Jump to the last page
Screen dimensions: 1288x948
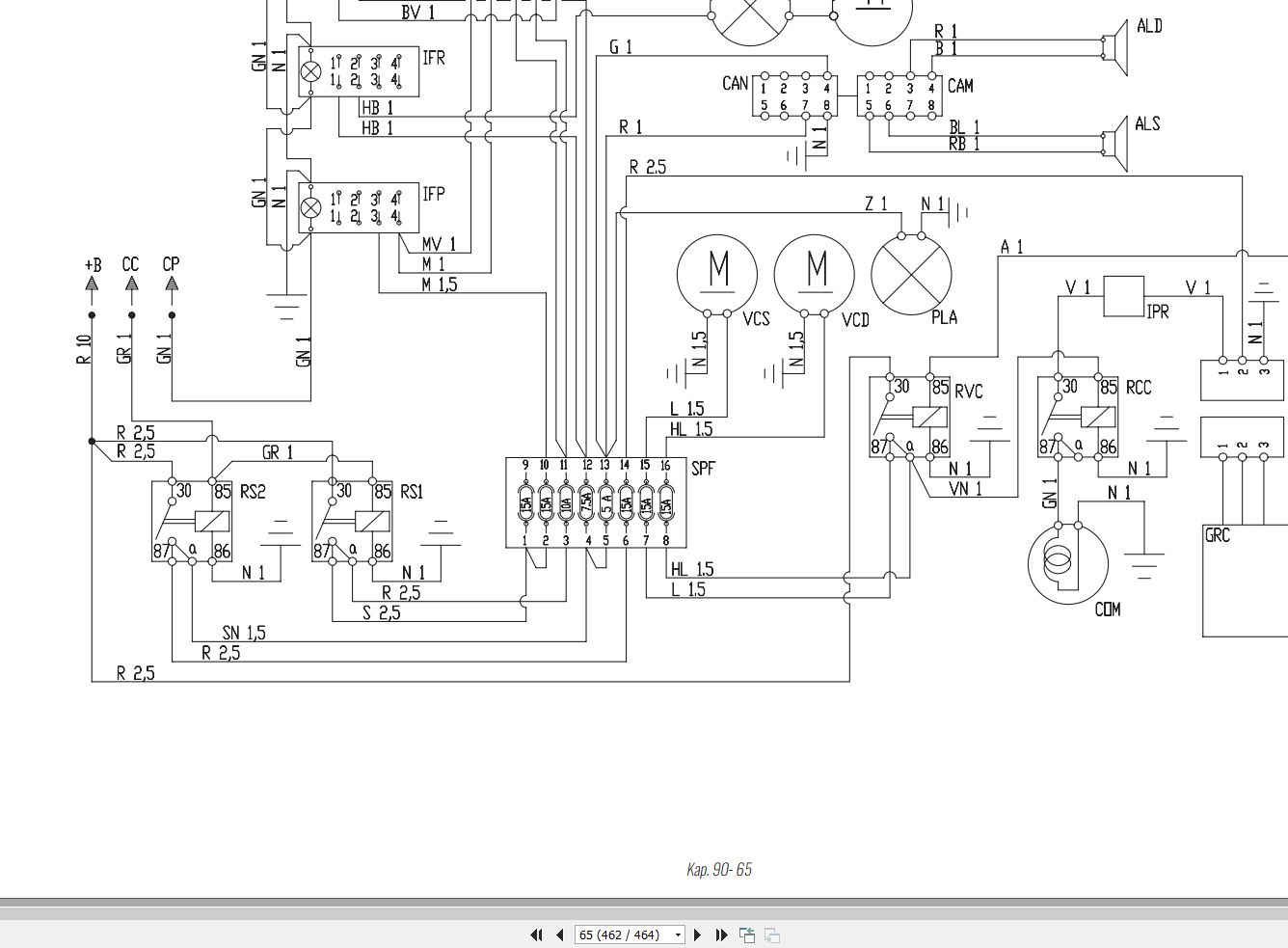point(721,934)
